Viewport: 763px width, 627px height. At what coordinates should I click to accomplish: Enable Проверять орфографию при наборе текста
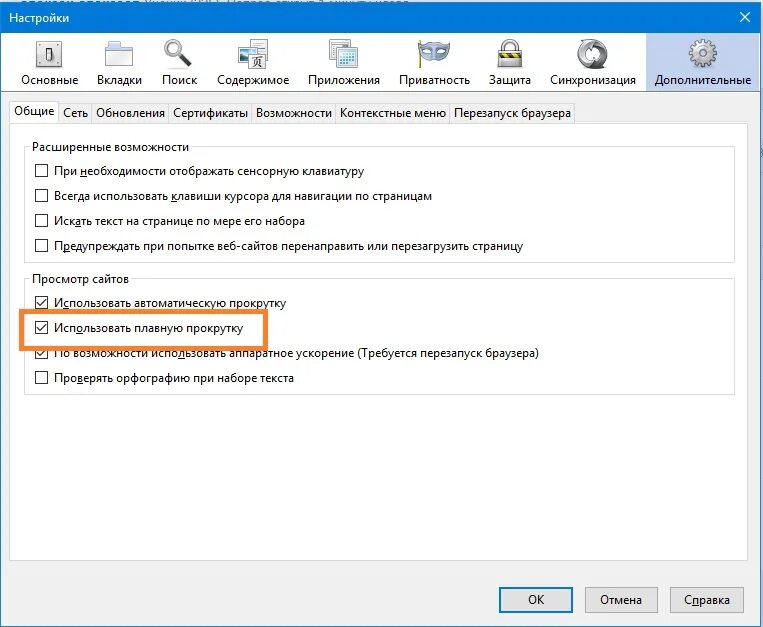(x=41, y=377)
